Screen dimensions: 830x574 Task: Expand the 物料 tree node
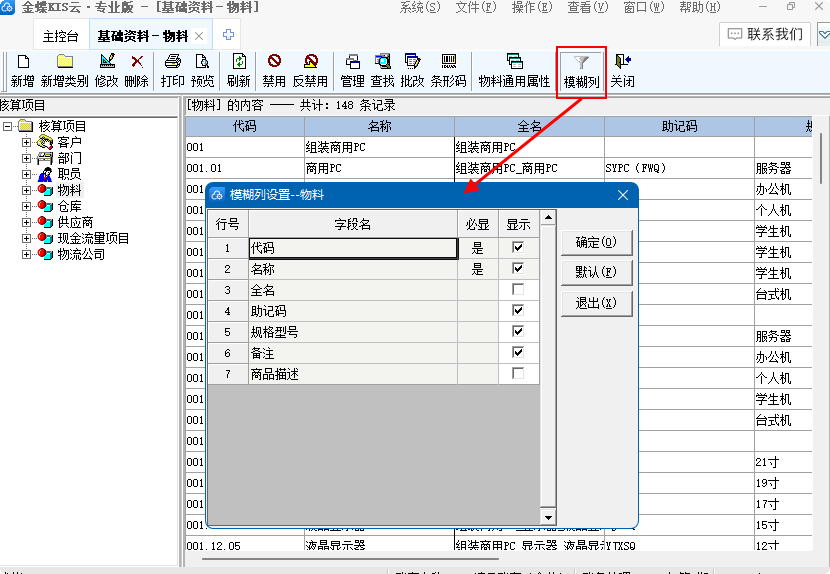(26, 190)
